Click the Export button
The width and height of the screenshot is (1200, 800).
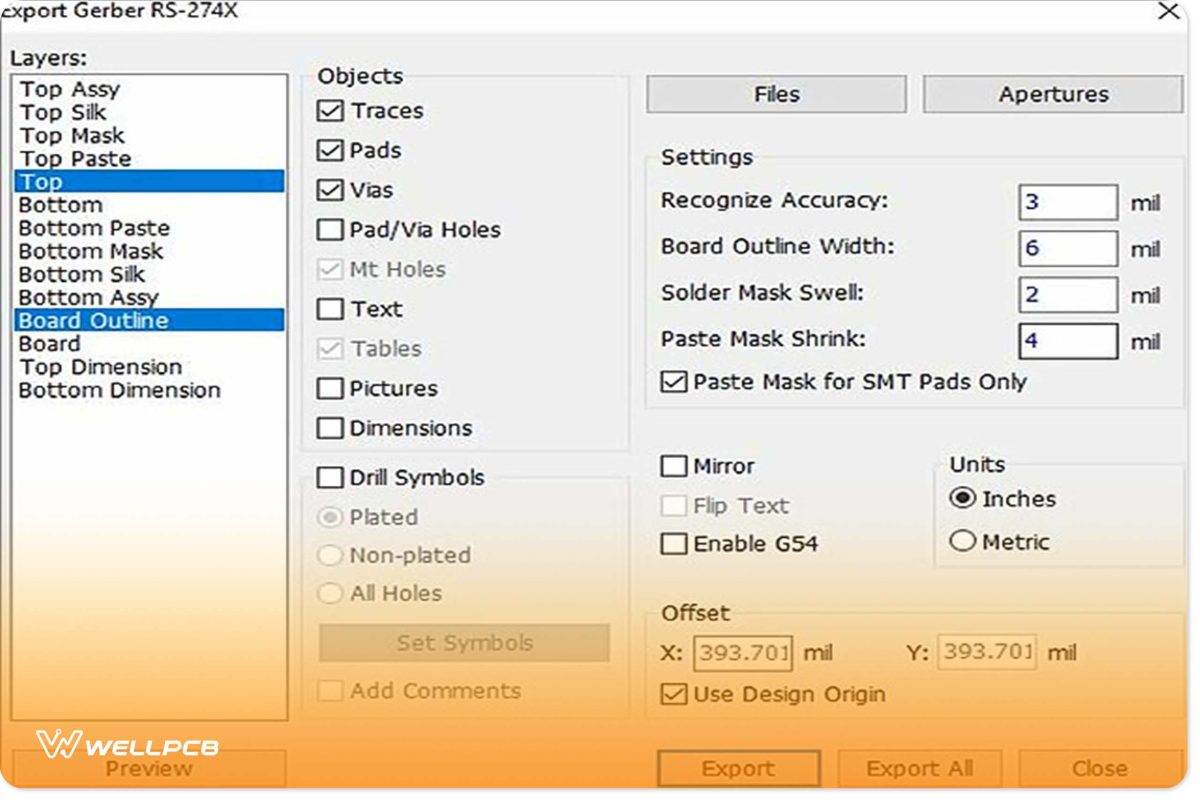pyautogui.click(x=737, y=768)
